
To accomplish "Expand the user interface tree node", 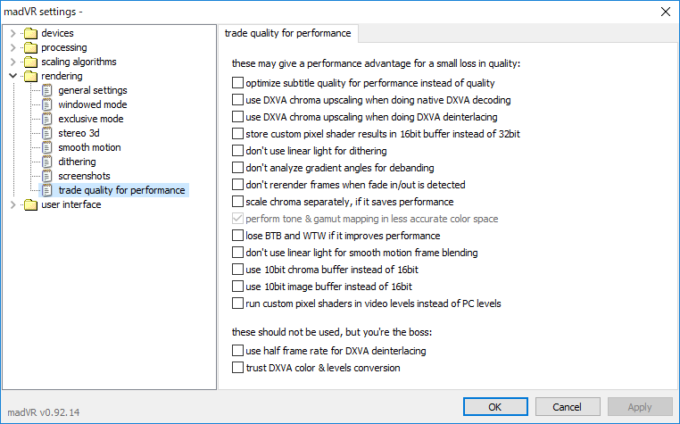I will [13, 204].
